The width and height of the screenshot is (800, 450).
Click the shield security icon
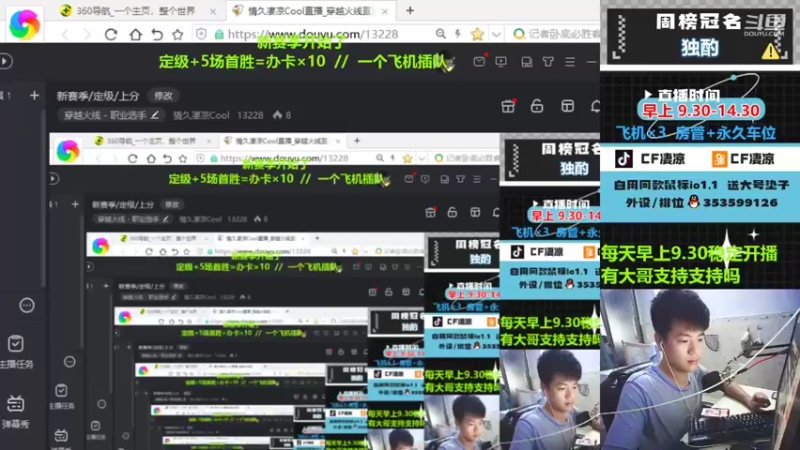click(x=202, y=34)
